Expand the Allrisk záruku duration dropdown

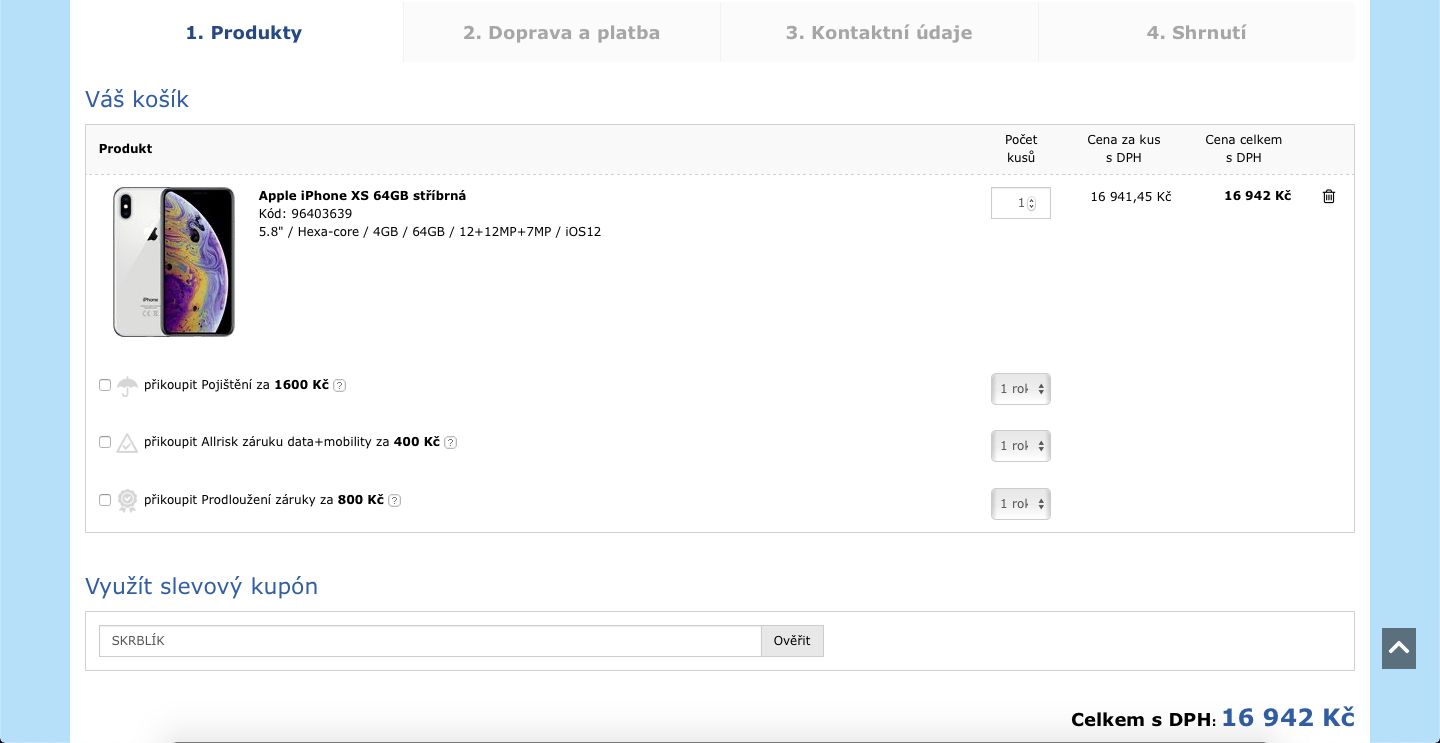(x=1020, y=446)
